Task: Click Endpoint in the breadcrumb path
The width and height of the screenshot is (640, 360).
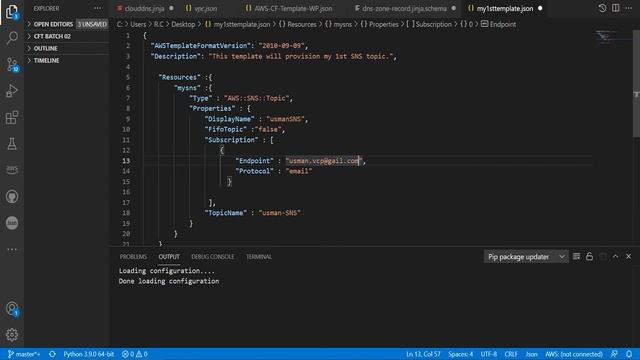Action: point(502,24)
